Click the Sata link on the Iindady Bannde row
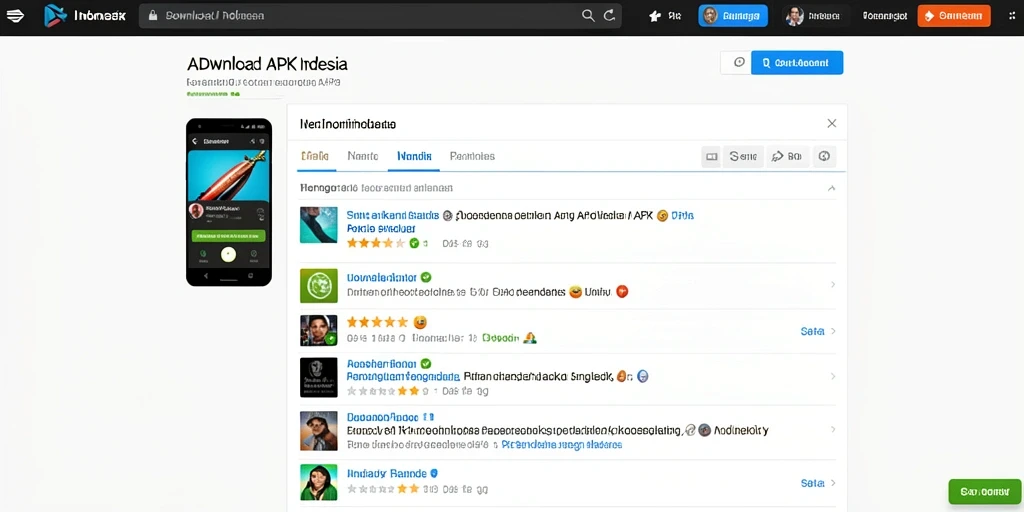 (x=812, y=483)
